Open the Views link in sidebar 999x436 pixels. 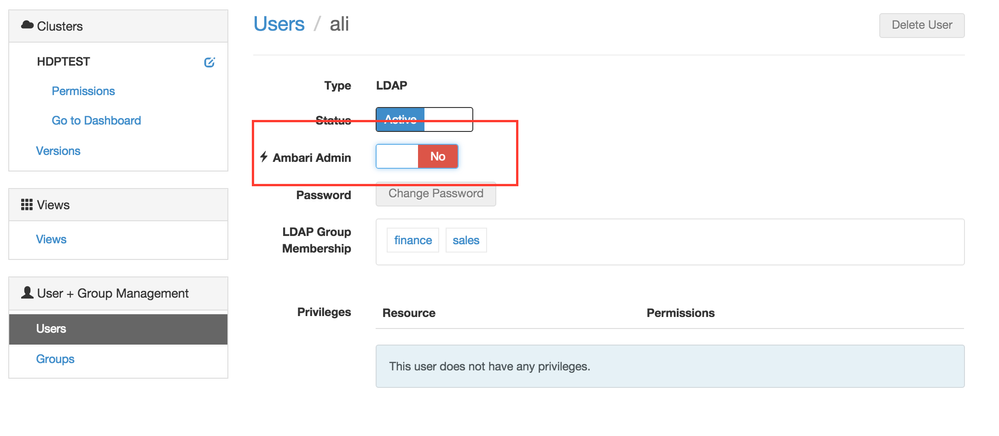click(x=51, y=240)
